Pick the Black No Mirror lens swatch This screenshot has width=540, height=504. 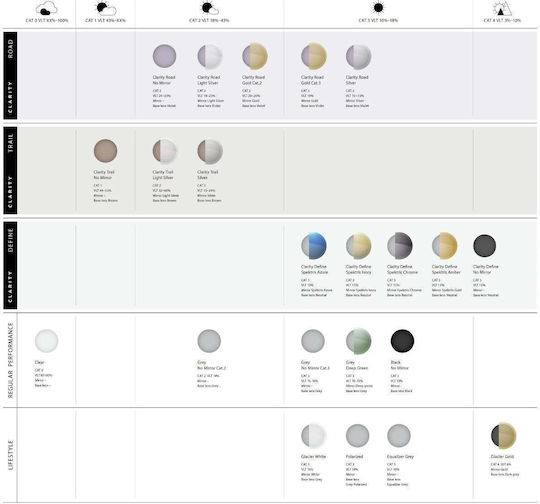[x=402, y=341]
